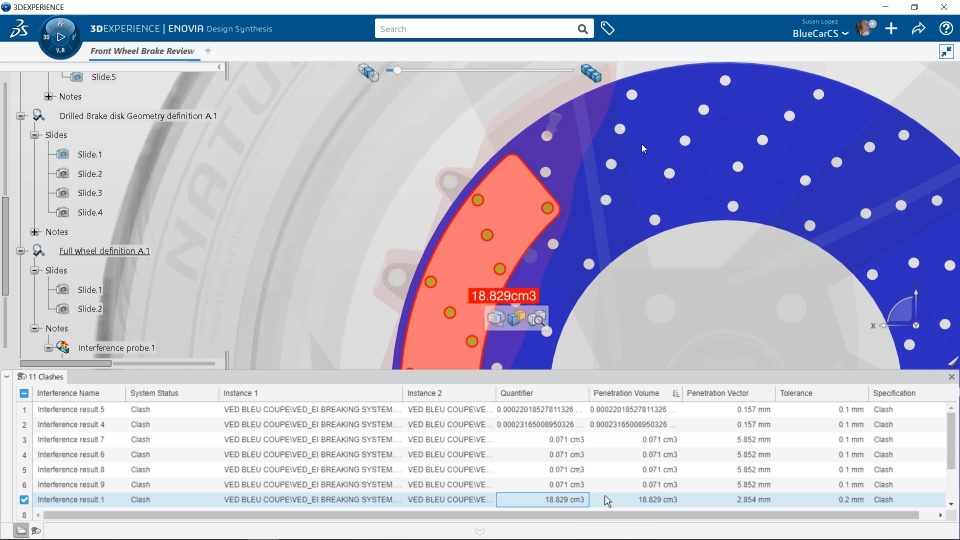Viewport: 960px width, 540px height.
Task: Click inside the Search input field
Action: [476, 29]
